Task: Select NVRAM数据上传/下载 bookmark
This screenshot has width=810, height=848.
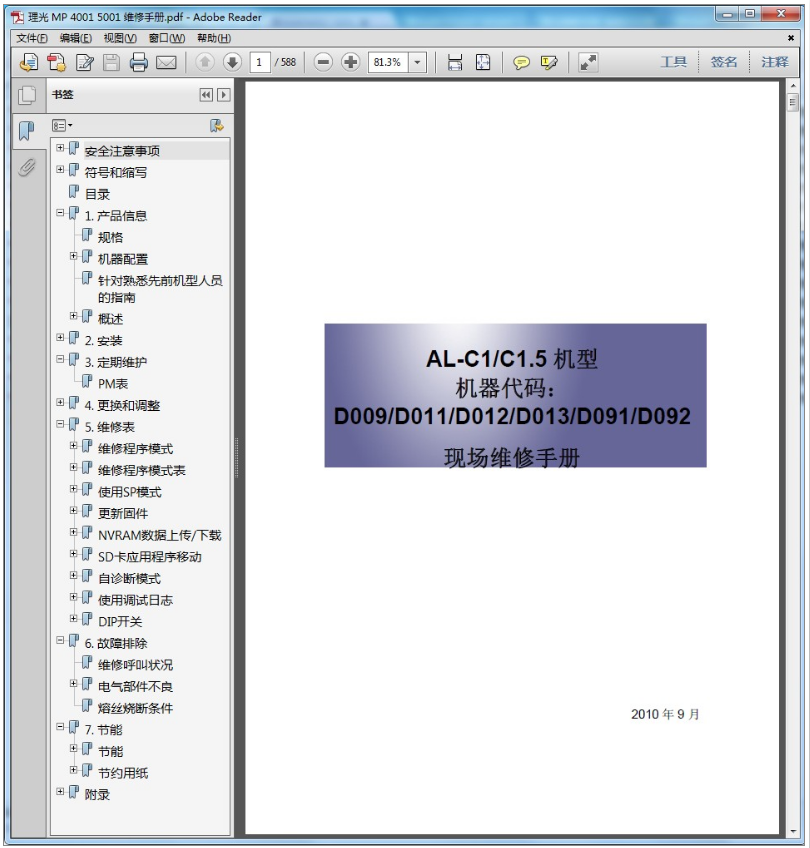Action: tap(160, 535)
